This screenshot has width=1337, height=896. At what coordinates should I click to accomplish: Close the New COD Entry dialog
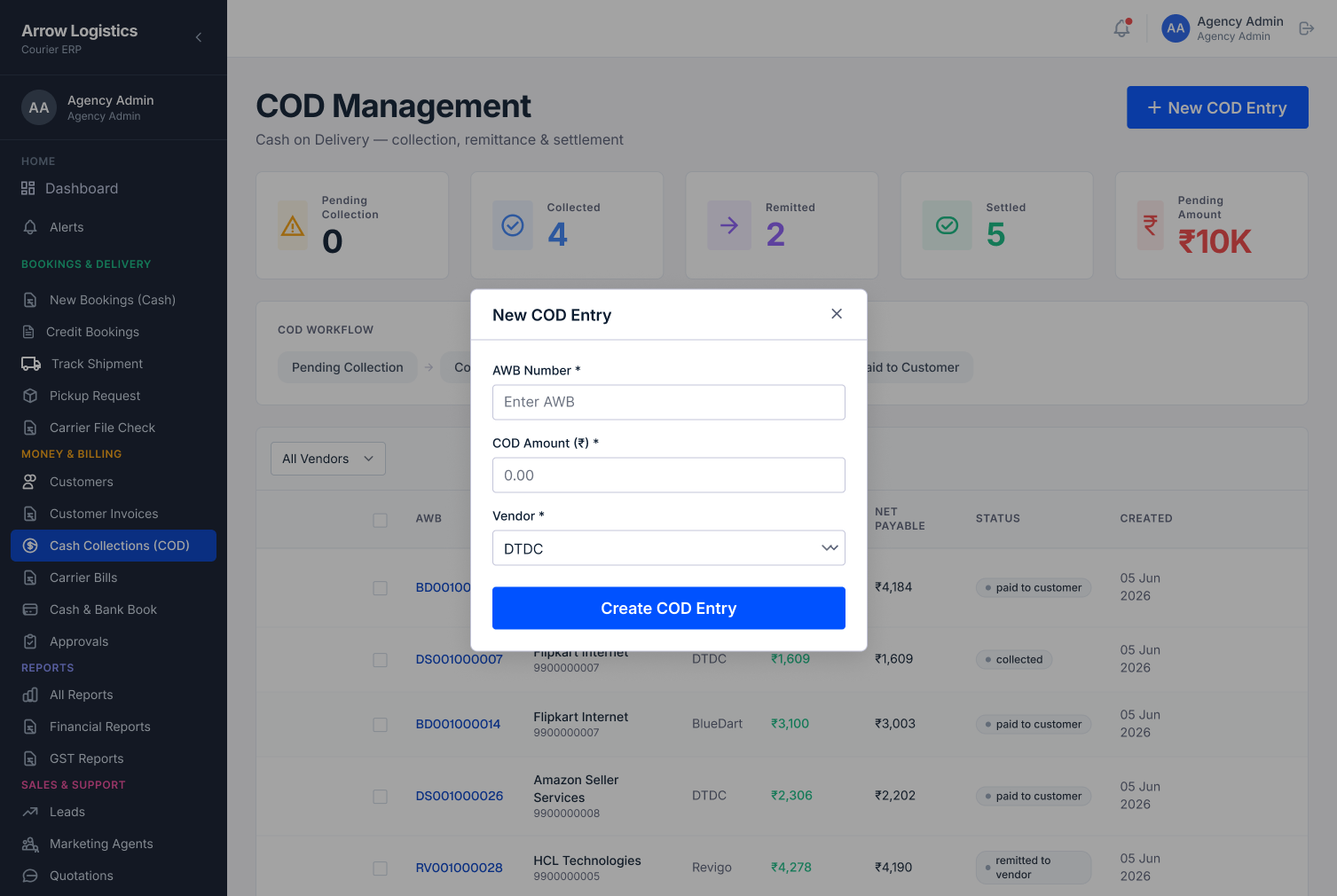tap(837, 314)
